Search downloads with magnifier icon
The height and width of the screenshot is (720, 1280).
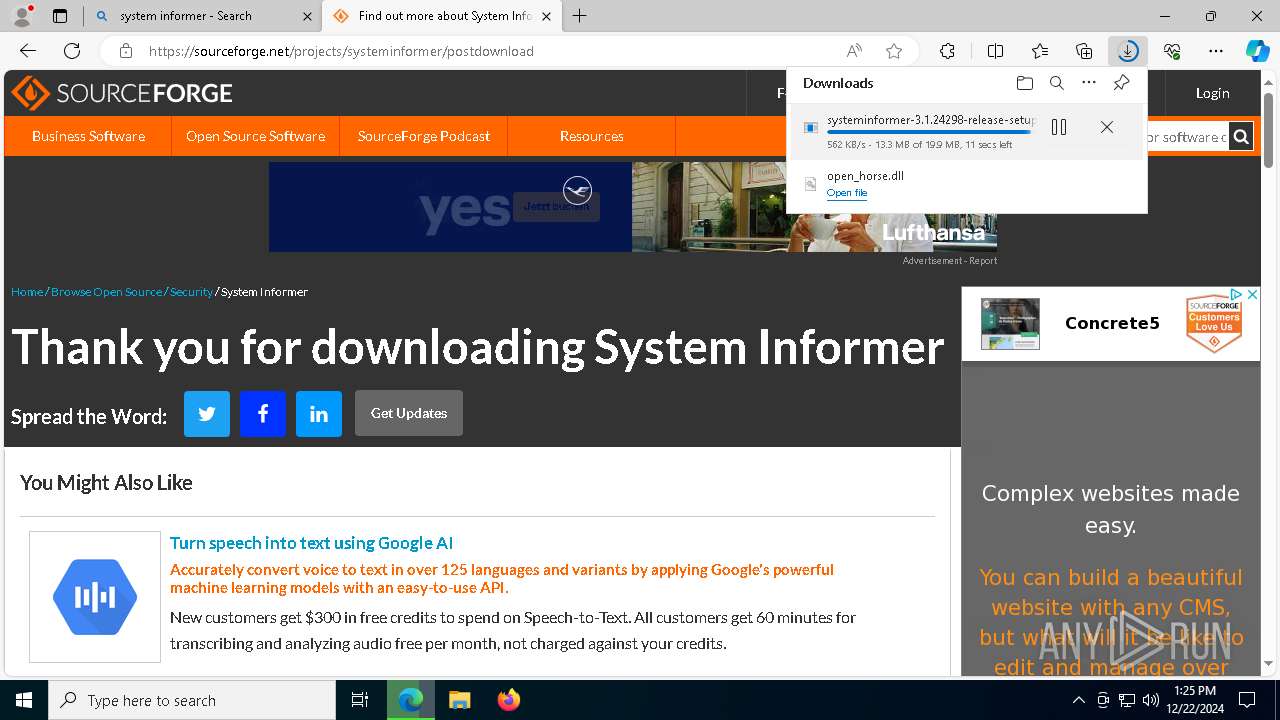[x=1056, y=83]
